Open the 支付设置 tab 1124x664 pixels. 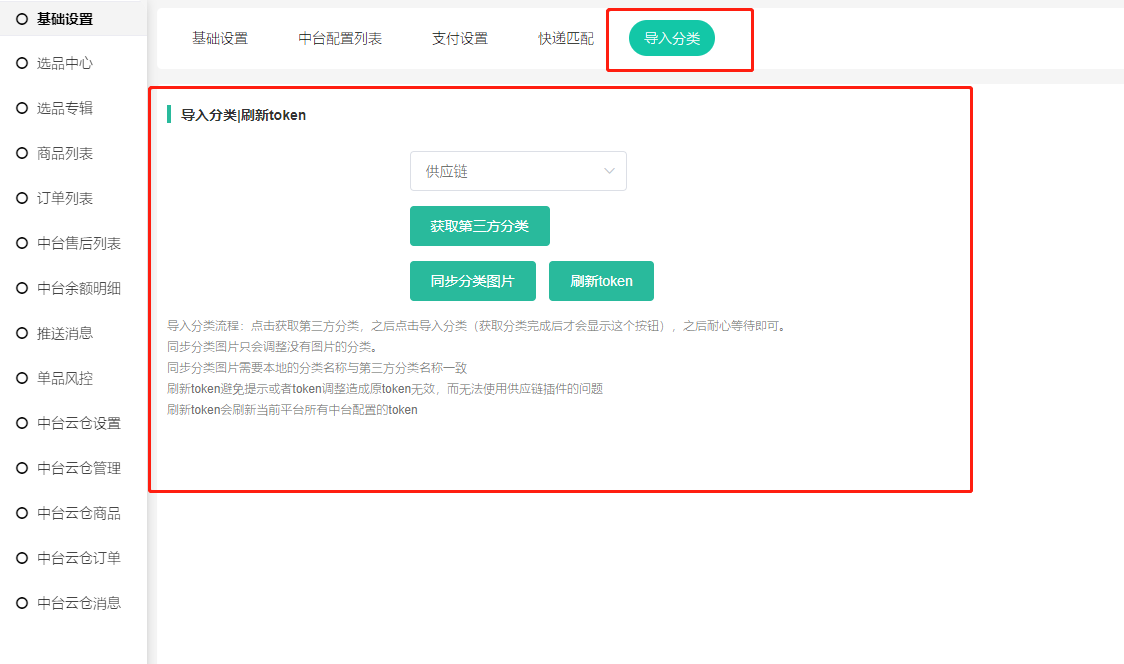460,39
